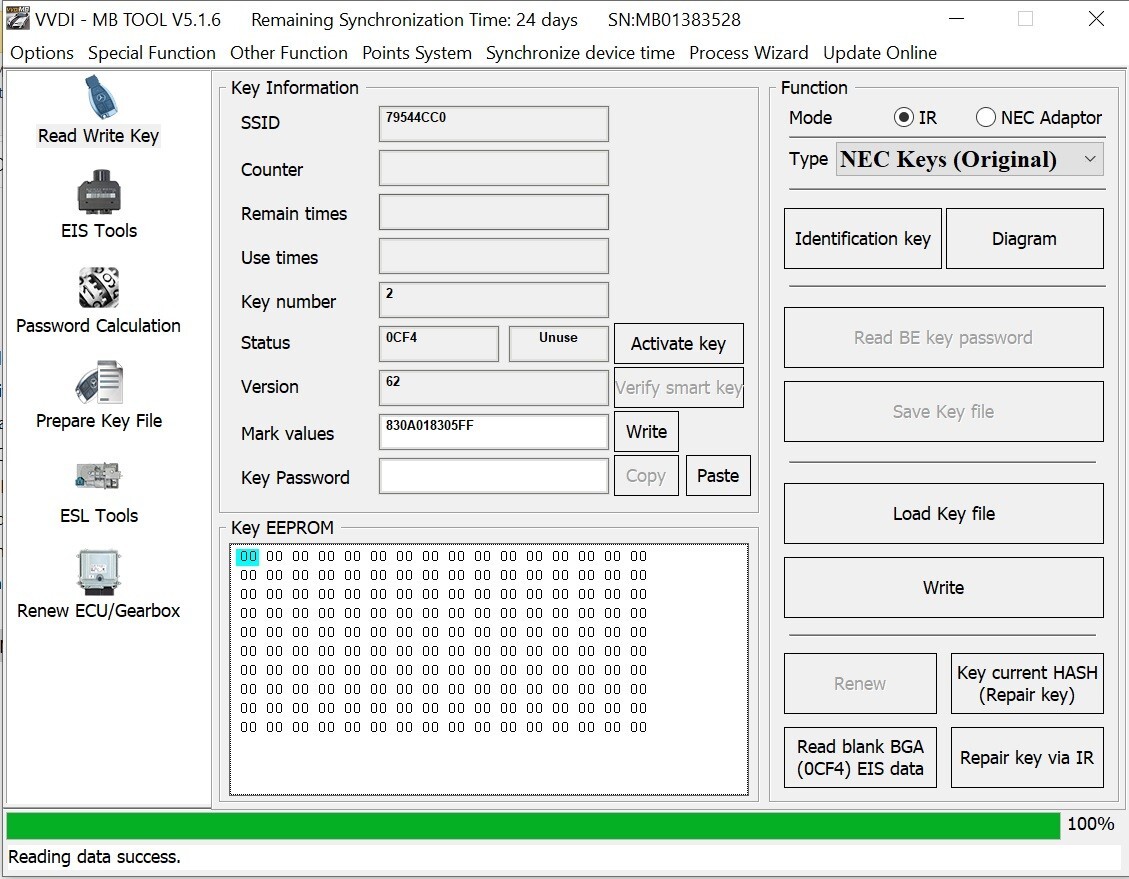The image size is (1129, 879).
Task: Expand the NEC Keys (Original) type dropdown
Action: coord(970,159)
